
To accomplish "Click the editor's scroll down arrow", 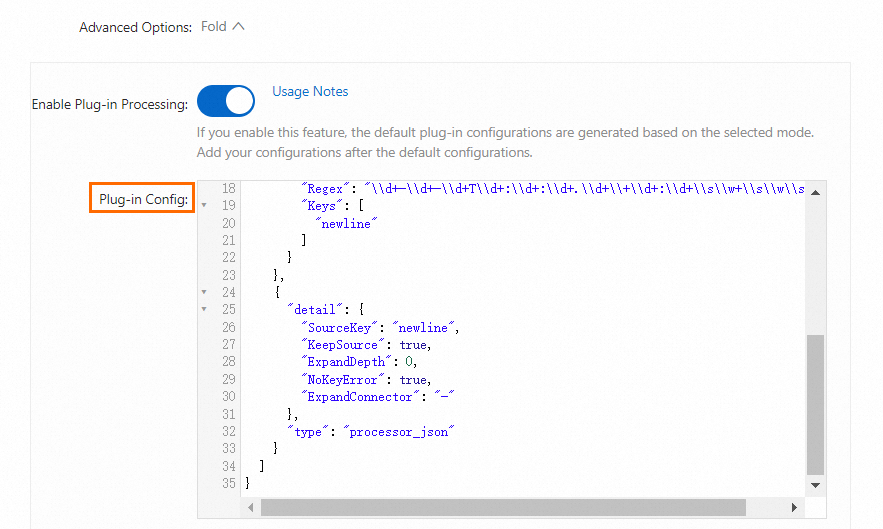I will pos(815,485).
